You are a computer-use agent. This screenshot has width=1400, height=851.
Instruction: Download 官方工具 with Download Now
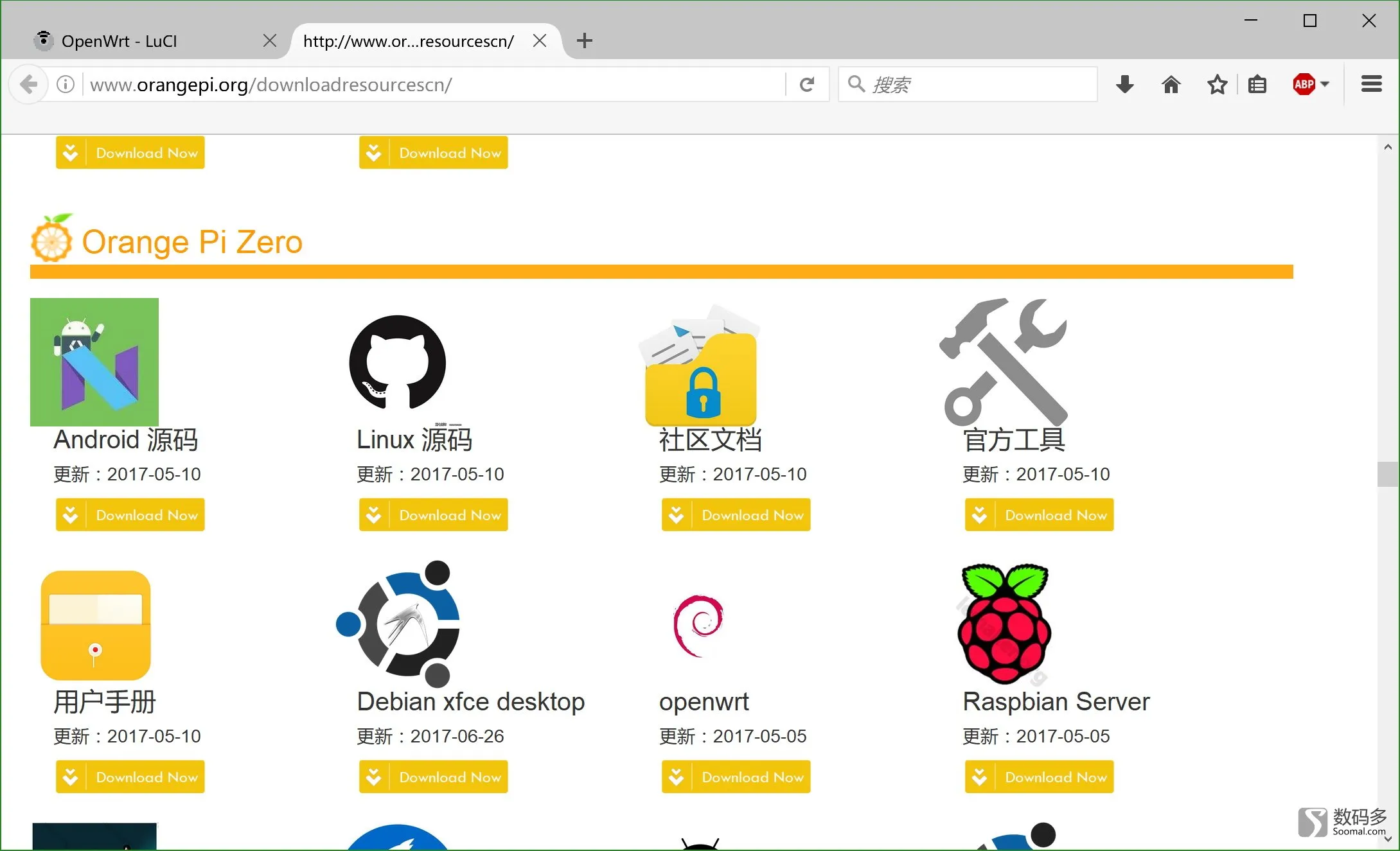[x=1040, y=515]
